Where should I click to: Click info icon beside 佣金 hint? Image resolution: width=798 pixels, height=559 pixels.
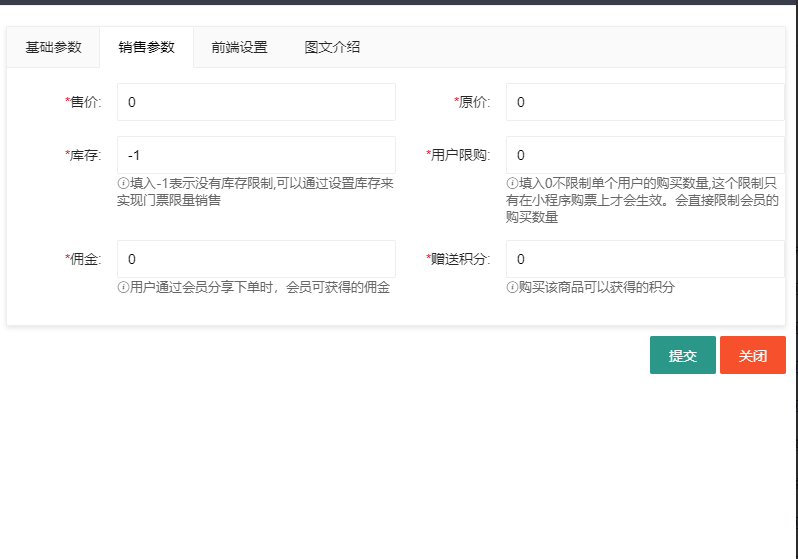tap(123, 288)
